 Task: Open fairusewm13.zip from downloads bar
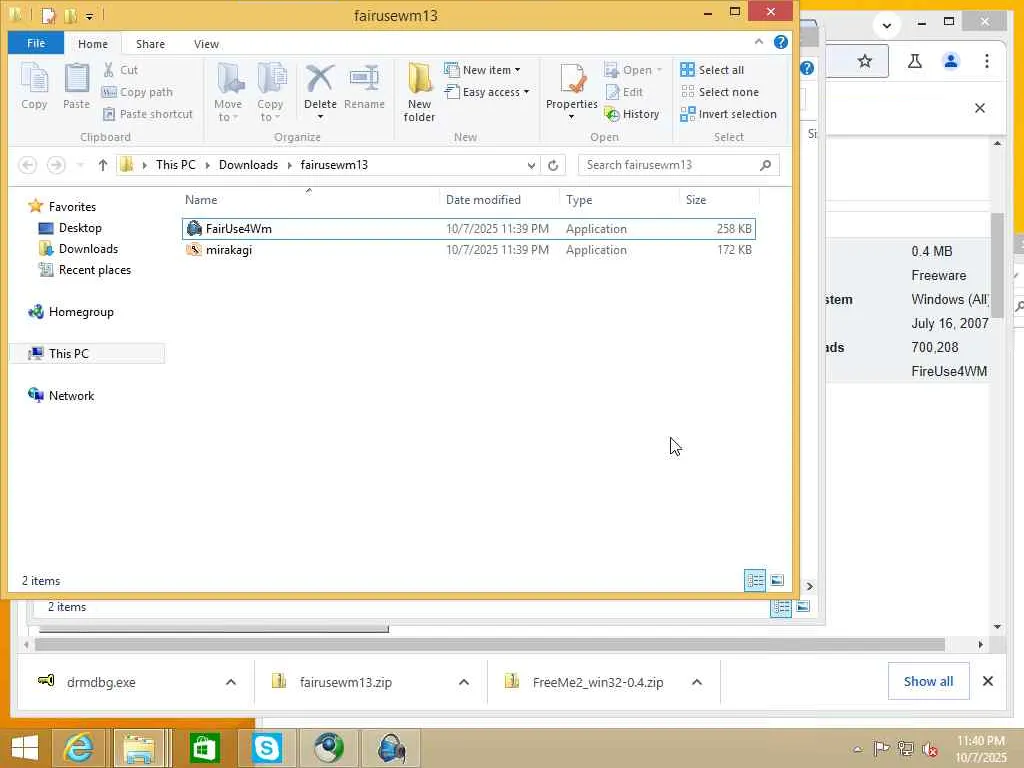(x=345, y=682)
